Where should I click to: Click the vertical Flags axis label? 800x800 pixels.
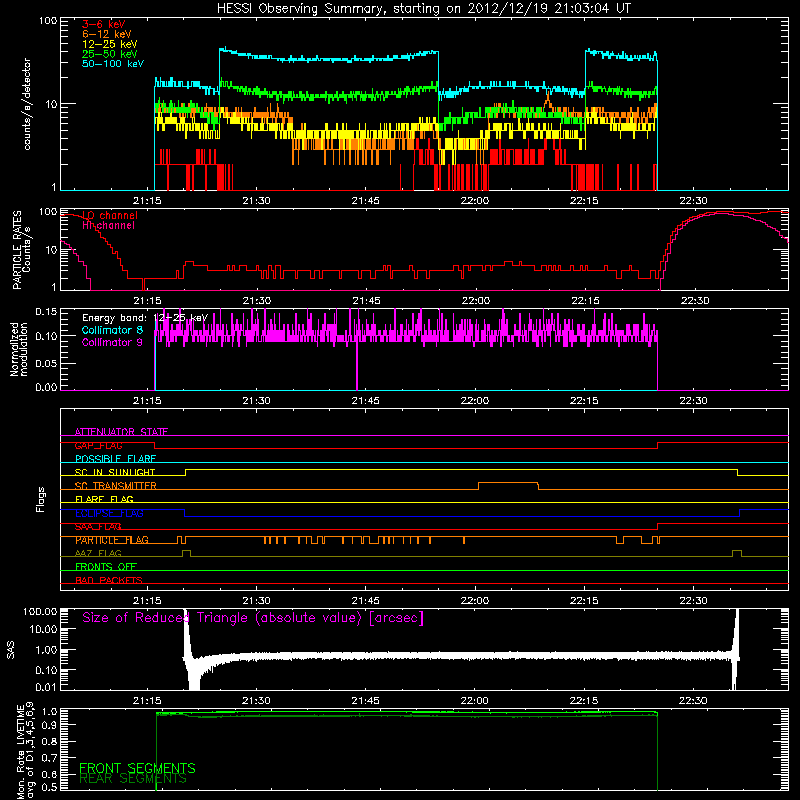[x=40, y=499]
